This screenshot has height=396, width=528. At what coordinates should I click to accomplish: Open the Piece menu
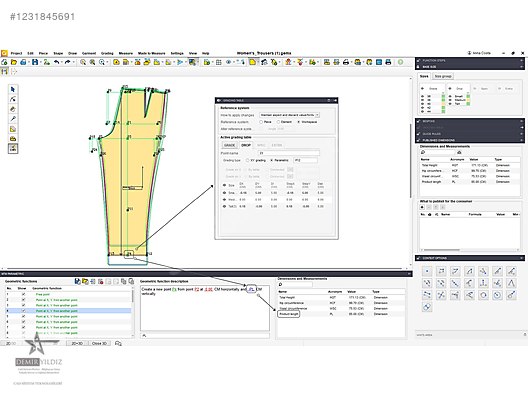[x=43, y=53]
